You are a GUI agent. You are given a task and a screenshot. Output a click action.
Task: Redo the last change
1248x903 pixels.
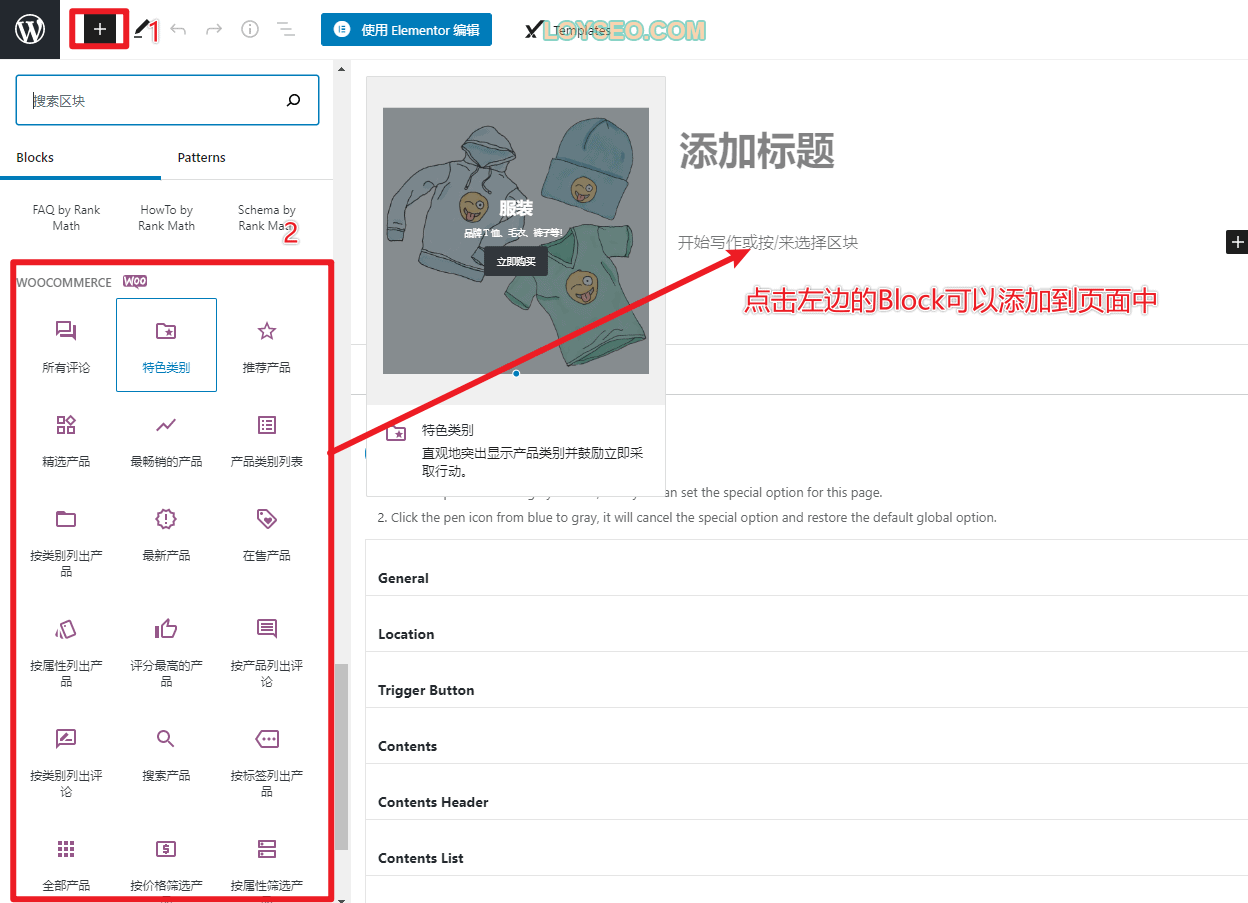214,30
